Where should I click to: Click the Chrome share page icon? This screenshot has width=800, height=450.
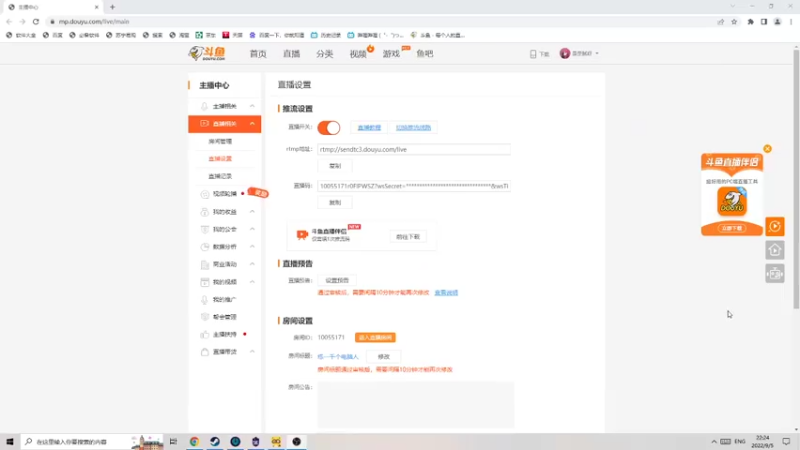click(x=720, y=21)
